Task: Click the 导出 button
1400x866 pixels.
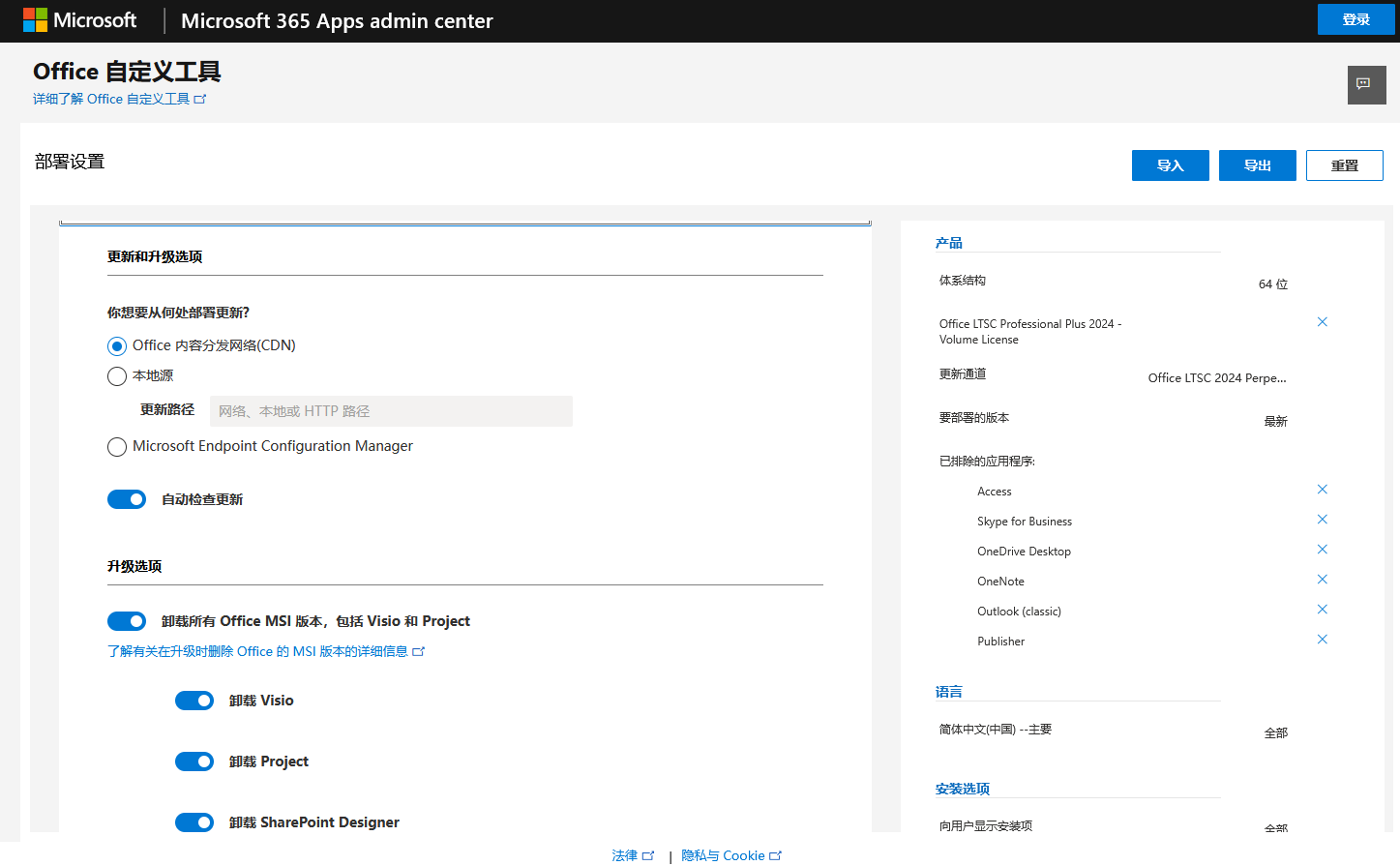Action: point(1258,165)
